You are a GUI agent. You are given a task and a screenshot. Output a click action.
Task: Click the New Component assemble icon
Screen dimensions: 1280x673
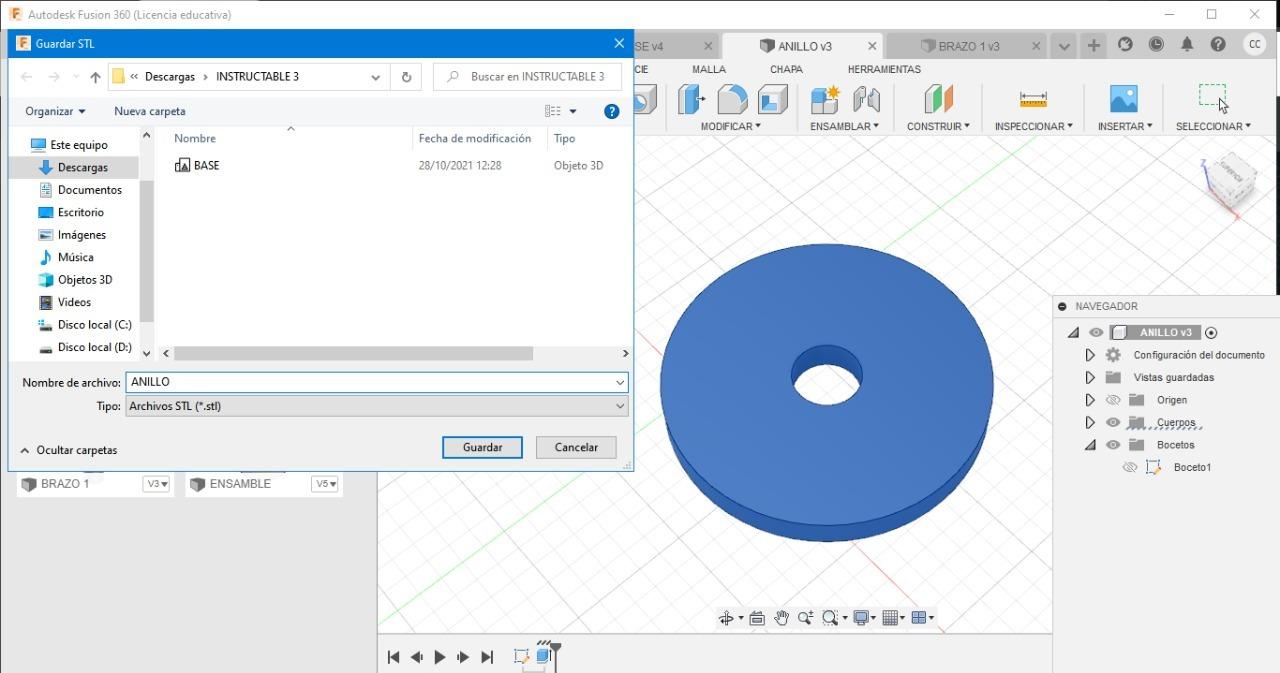(x=825, y=99)
